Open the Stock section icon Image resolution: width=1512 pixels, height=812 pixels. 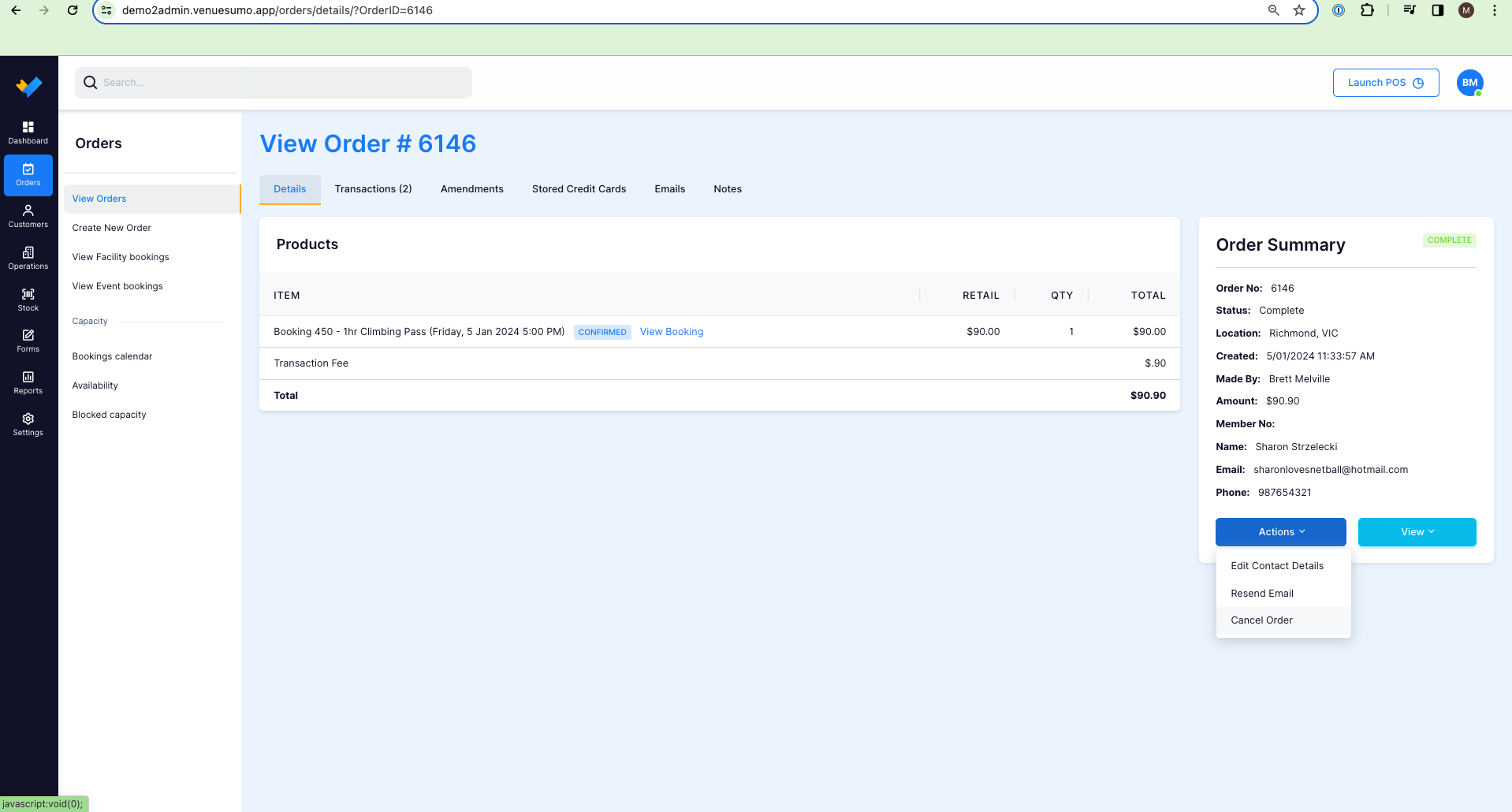[28, 300]
